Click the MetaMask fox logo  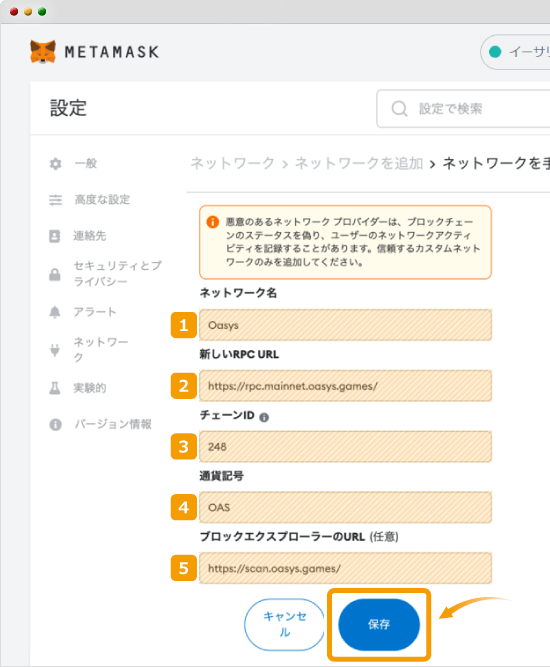(43, 52)
